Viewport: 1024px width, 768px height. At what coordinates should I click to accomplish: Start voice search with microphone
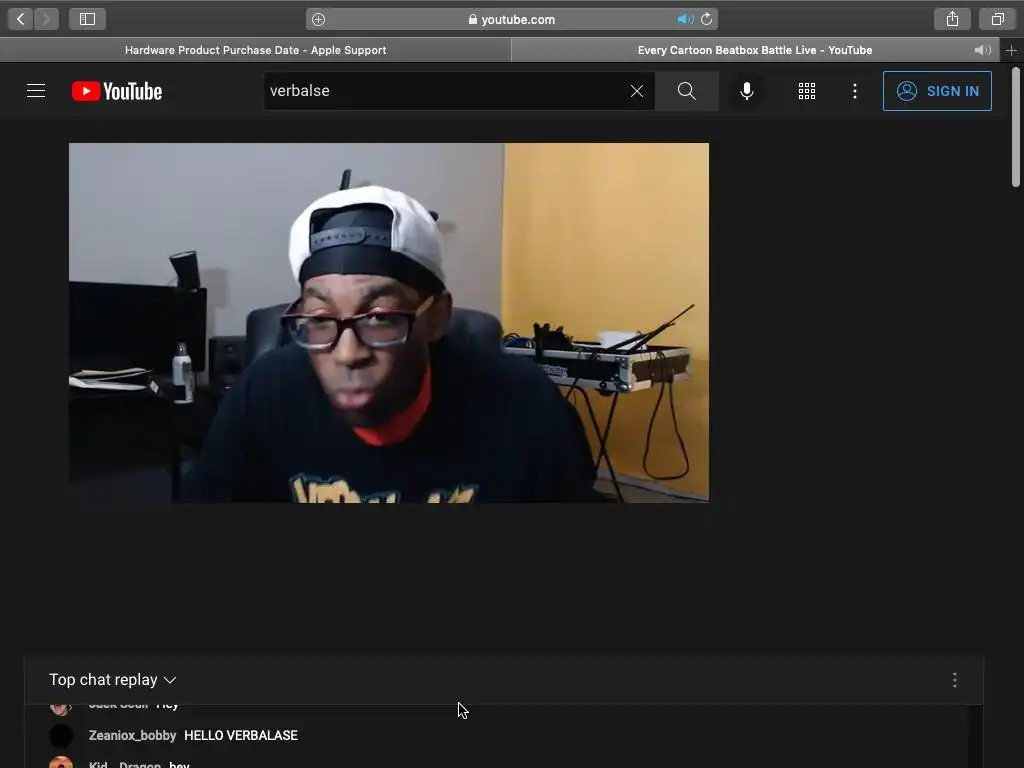coord(747,91)
